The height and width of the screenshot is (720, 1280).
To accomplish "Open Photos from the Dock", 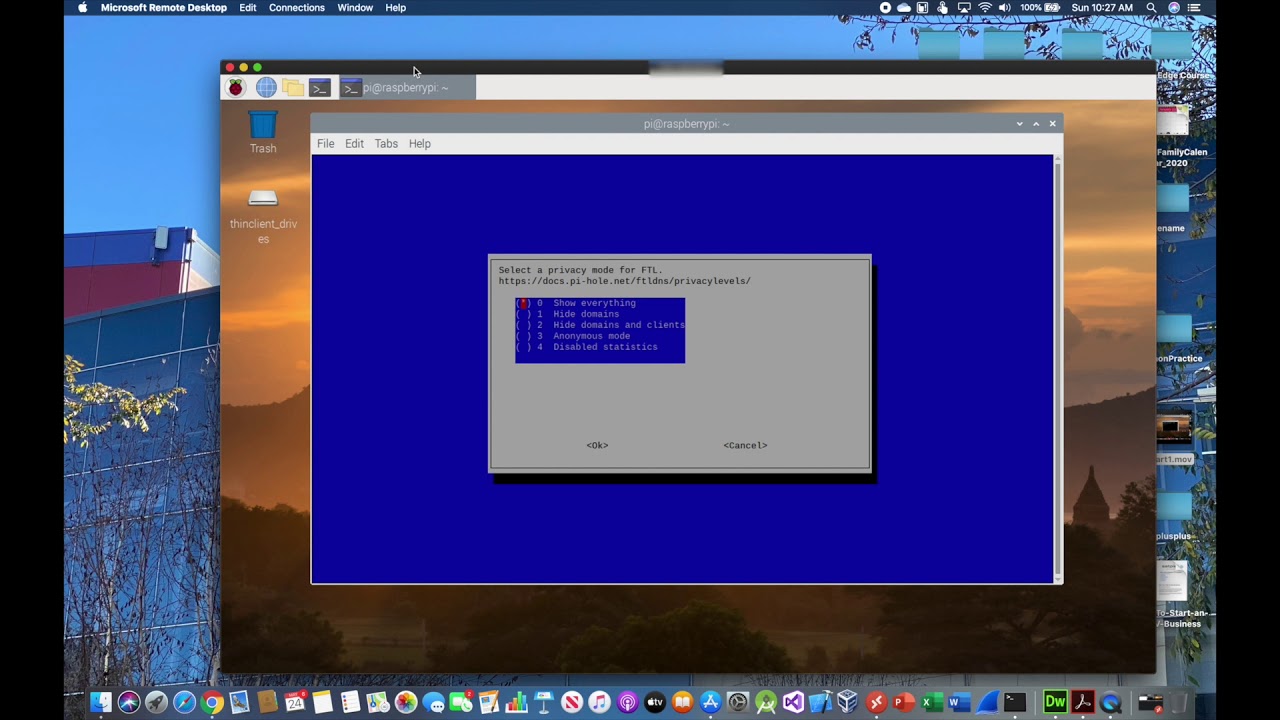I will 405,703.
